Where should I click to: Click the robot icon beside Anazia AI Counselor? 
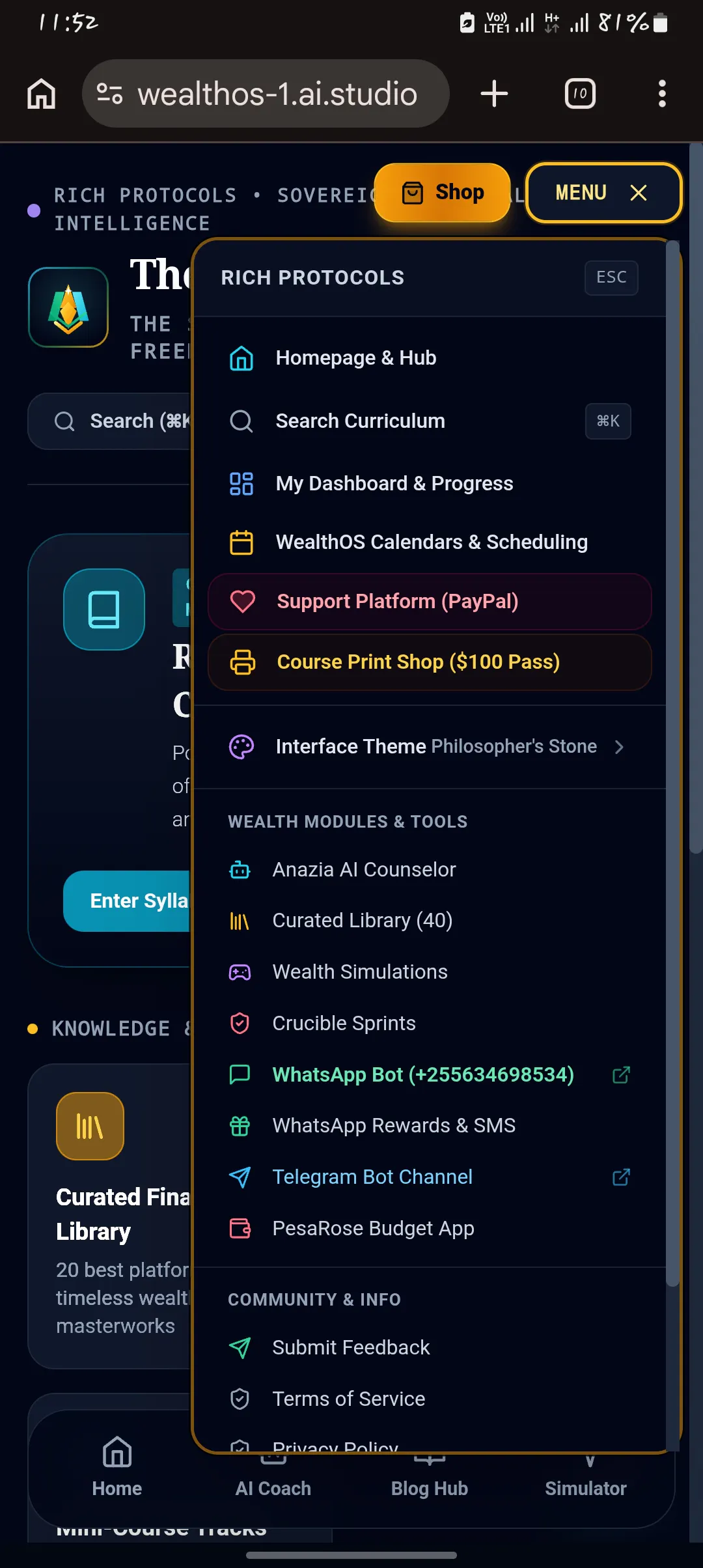coord(240,870)
